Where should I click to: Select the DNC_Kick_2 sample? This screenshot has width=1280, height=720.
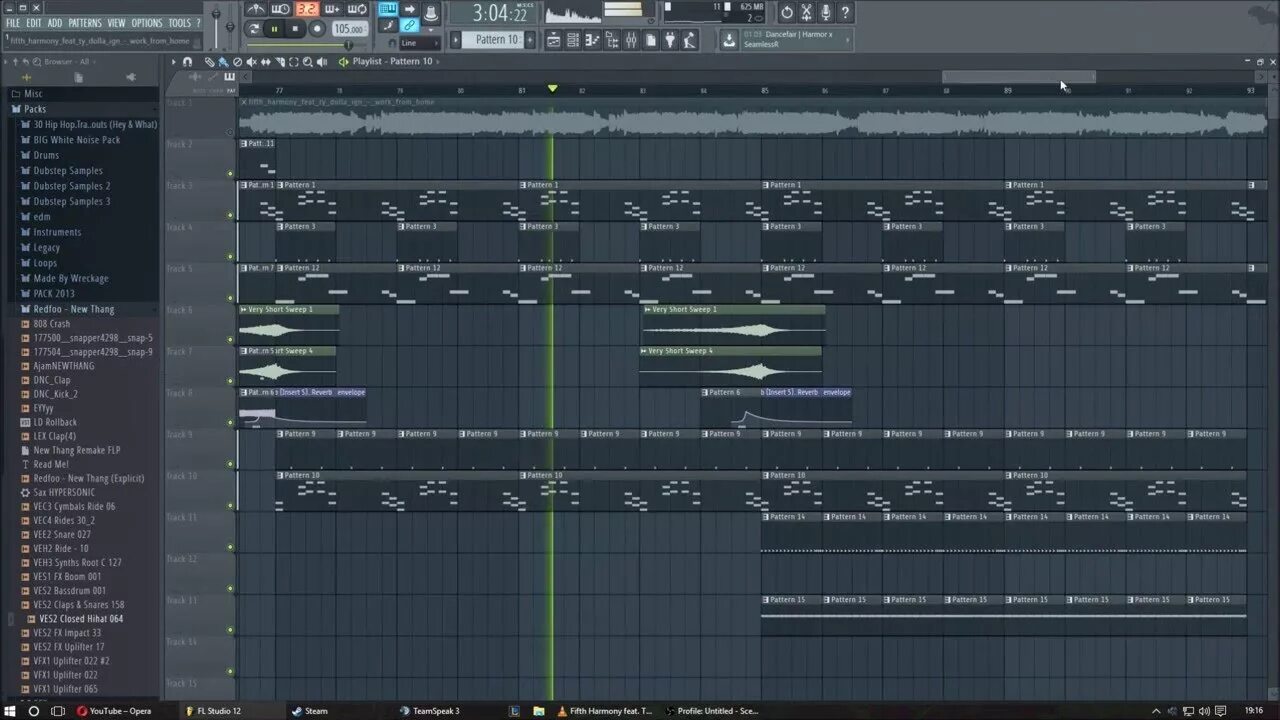click(55, 394)
